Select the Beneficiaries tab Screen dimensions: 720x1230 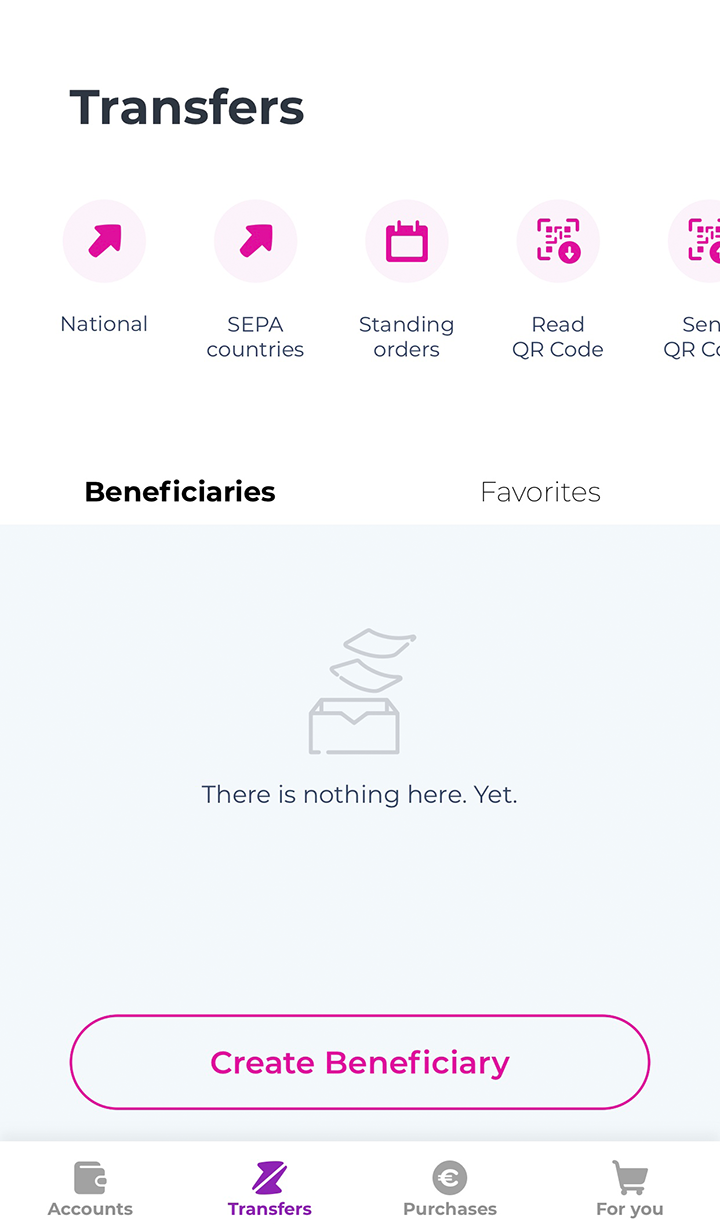coord(180,492)
